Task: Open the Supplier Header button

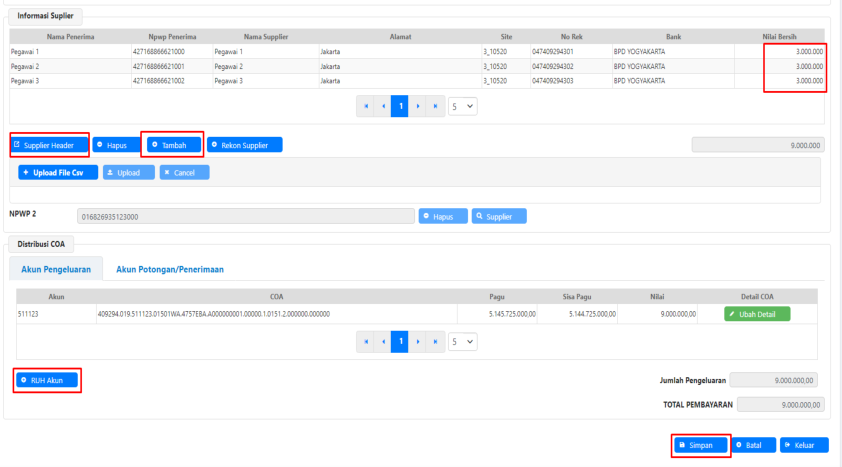Action: tap(50, 145)
